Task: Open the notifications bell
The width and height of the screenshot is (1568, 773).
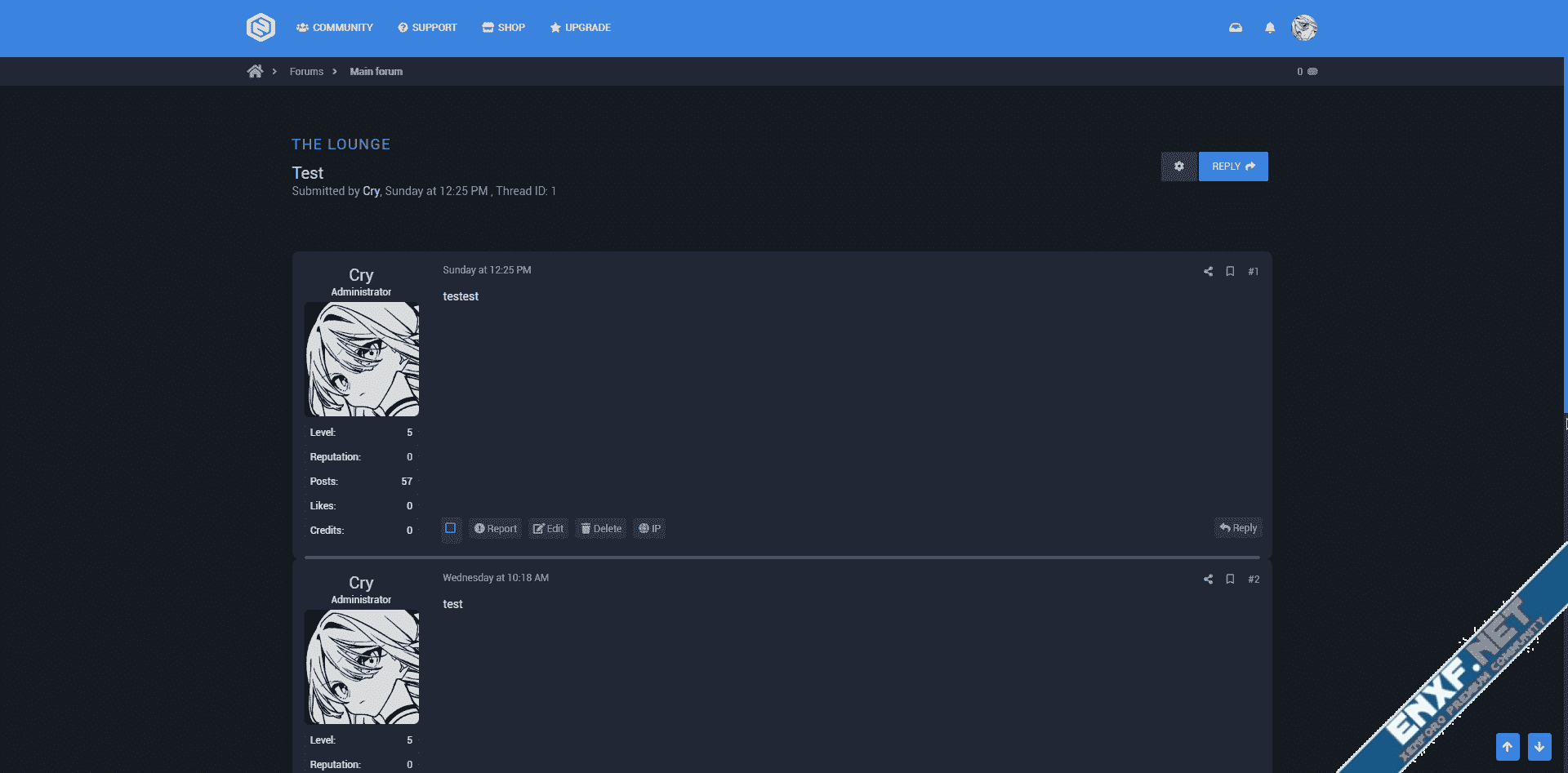Action: pos(1269,28)
